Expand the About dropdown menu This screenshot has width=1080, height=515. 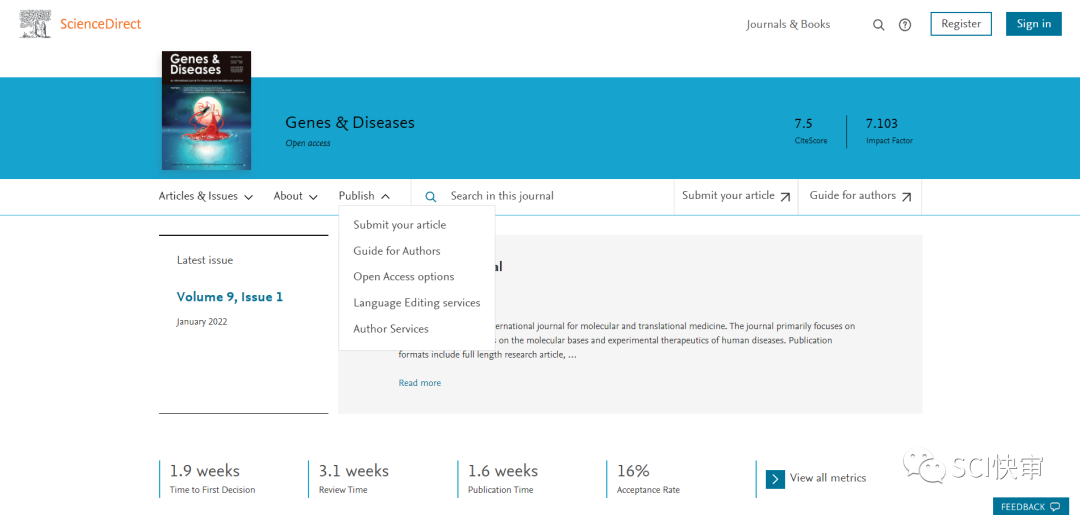295,197
